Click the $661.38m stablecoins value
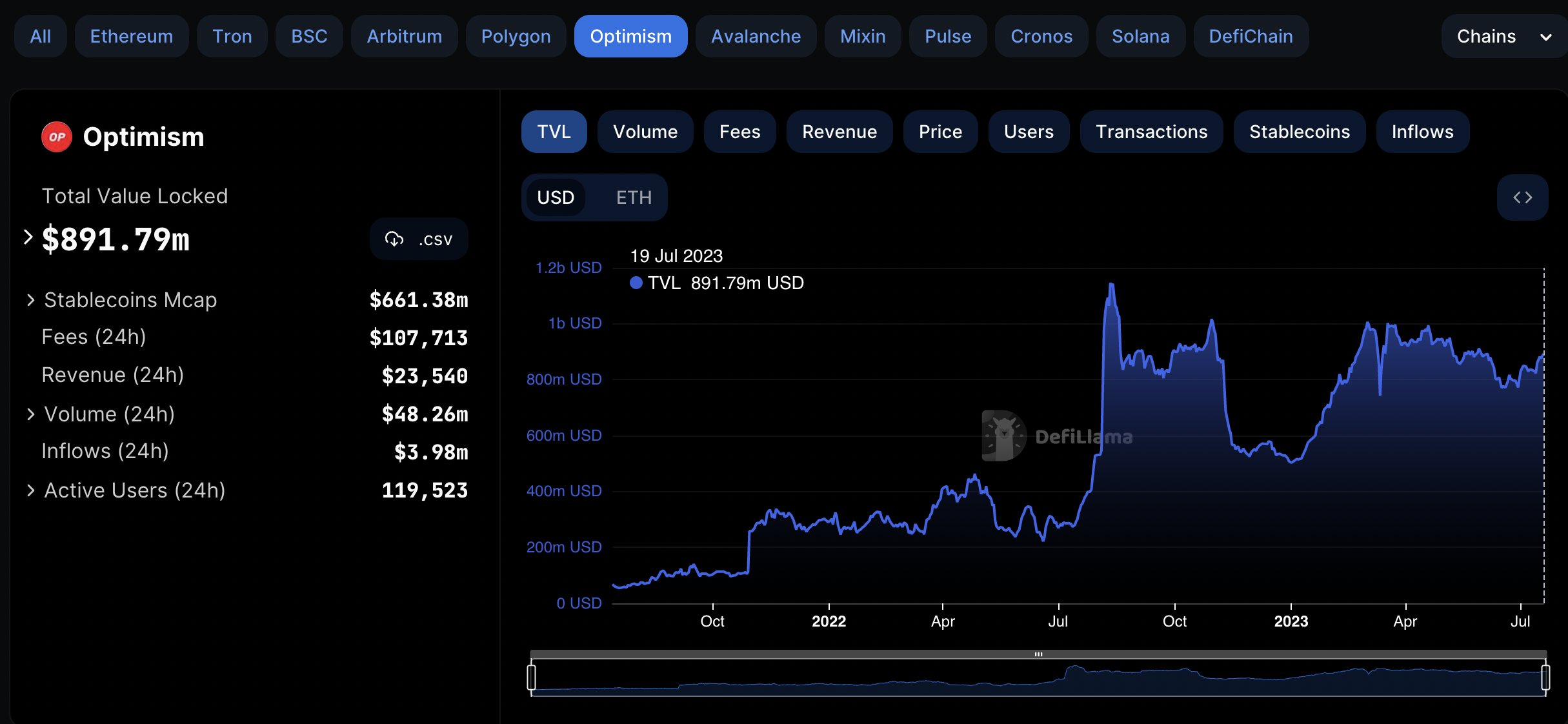Viewport: 1568px width, 724px height. 419,300
